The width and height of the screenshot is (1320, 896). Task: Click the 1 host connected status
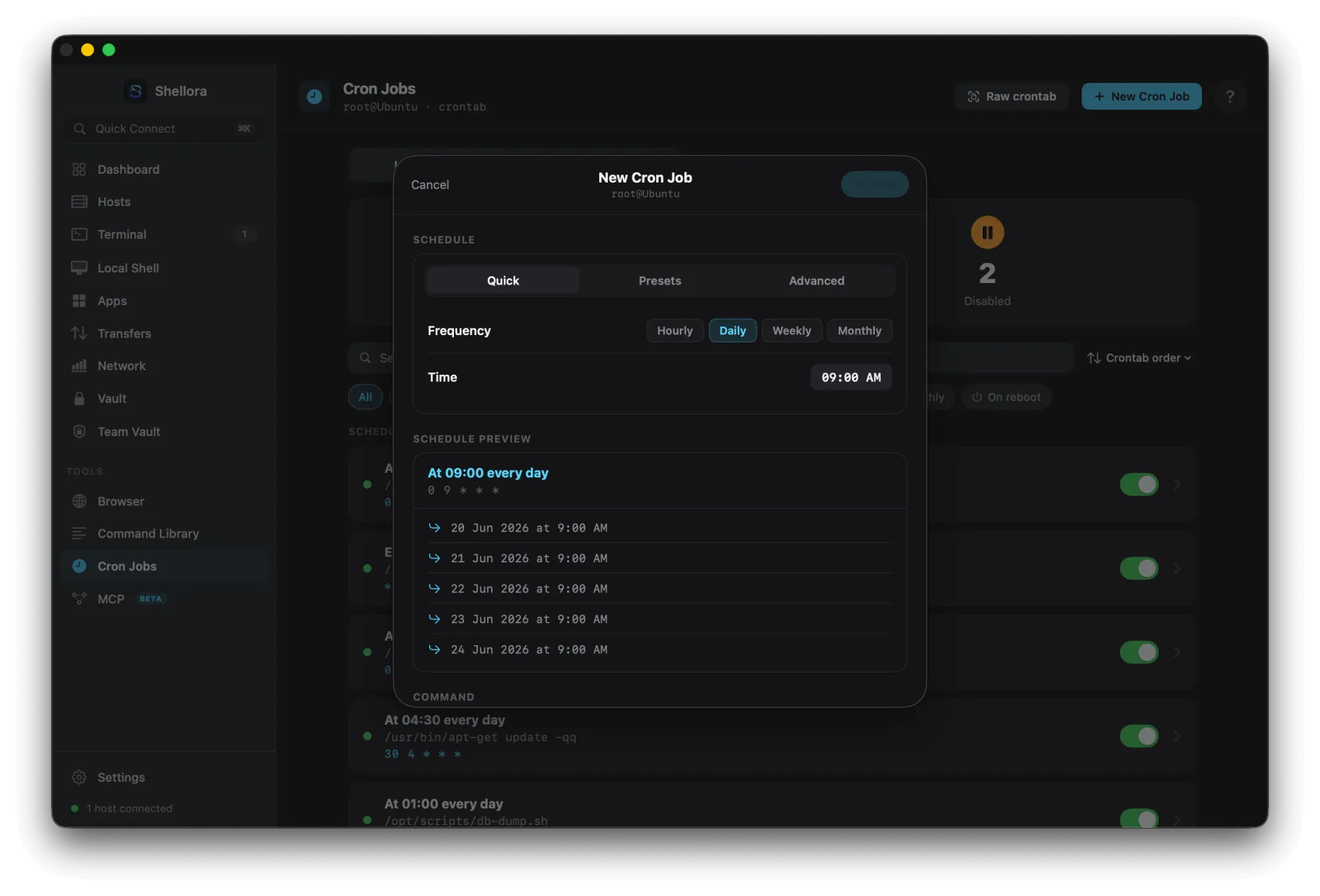(x=122, y=808)
